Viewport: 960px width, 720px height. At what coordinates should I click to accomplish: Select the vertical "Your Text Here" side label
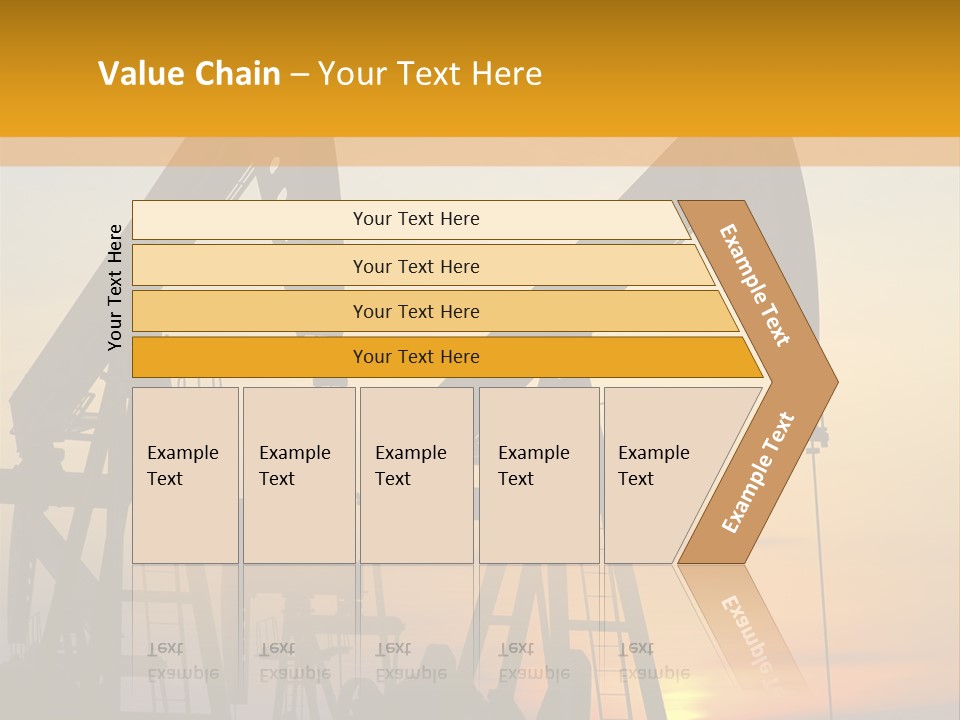(x=115, y=287)
